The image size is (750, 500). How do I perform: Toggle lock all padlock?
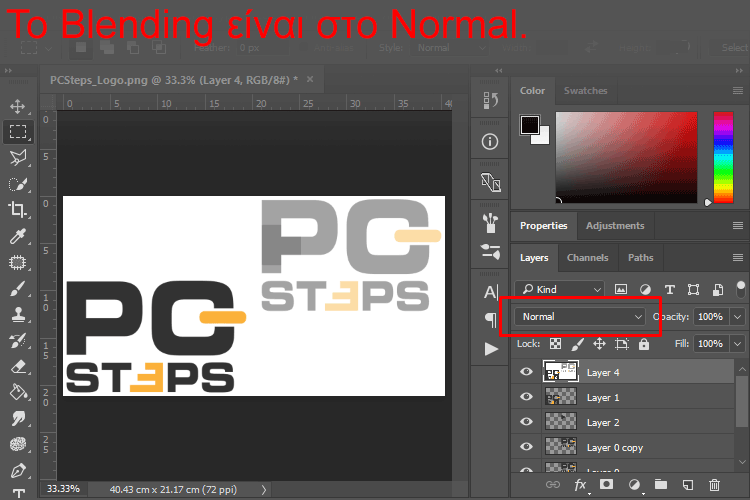click(644, 344)
